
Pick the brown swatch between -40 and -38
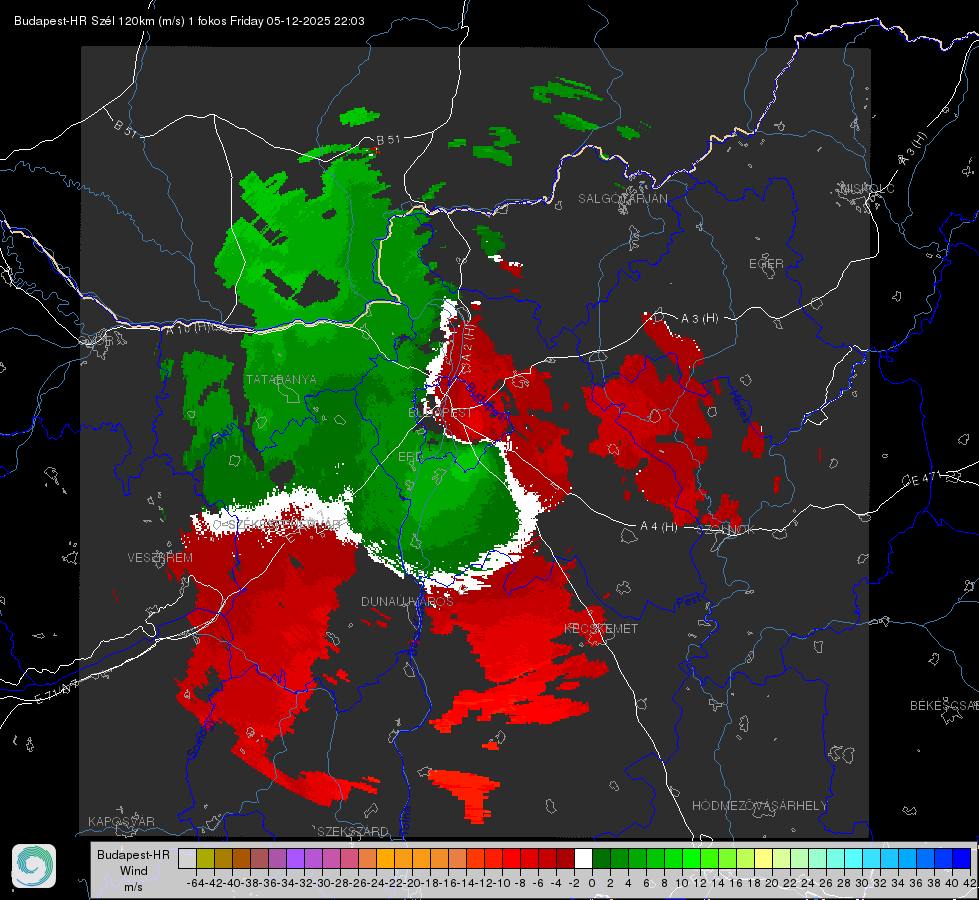pyautogui.click(x=241, y=858)
